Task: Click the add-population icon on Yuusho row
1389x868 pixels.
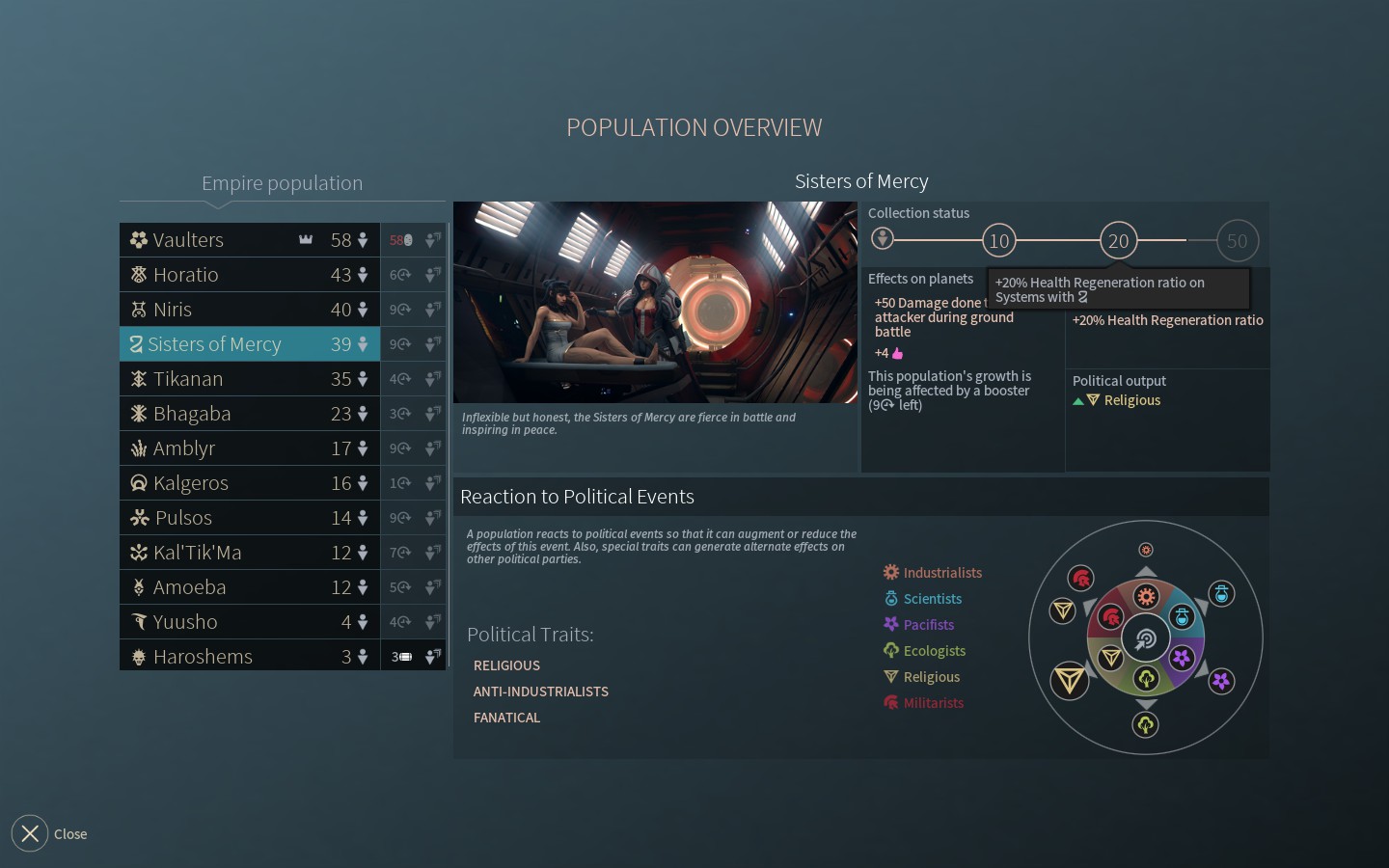Action: tap(433, 622)
